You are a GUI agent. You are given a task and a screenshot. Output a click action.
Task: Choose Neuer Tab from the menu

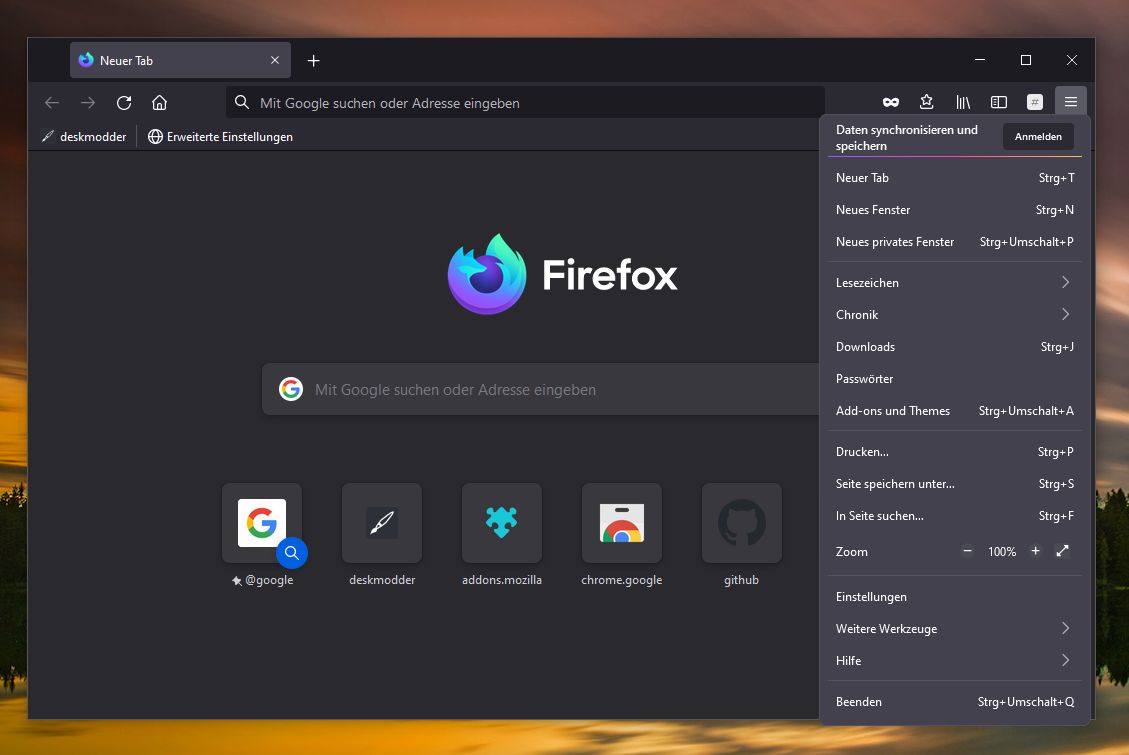tap(954, 178)
